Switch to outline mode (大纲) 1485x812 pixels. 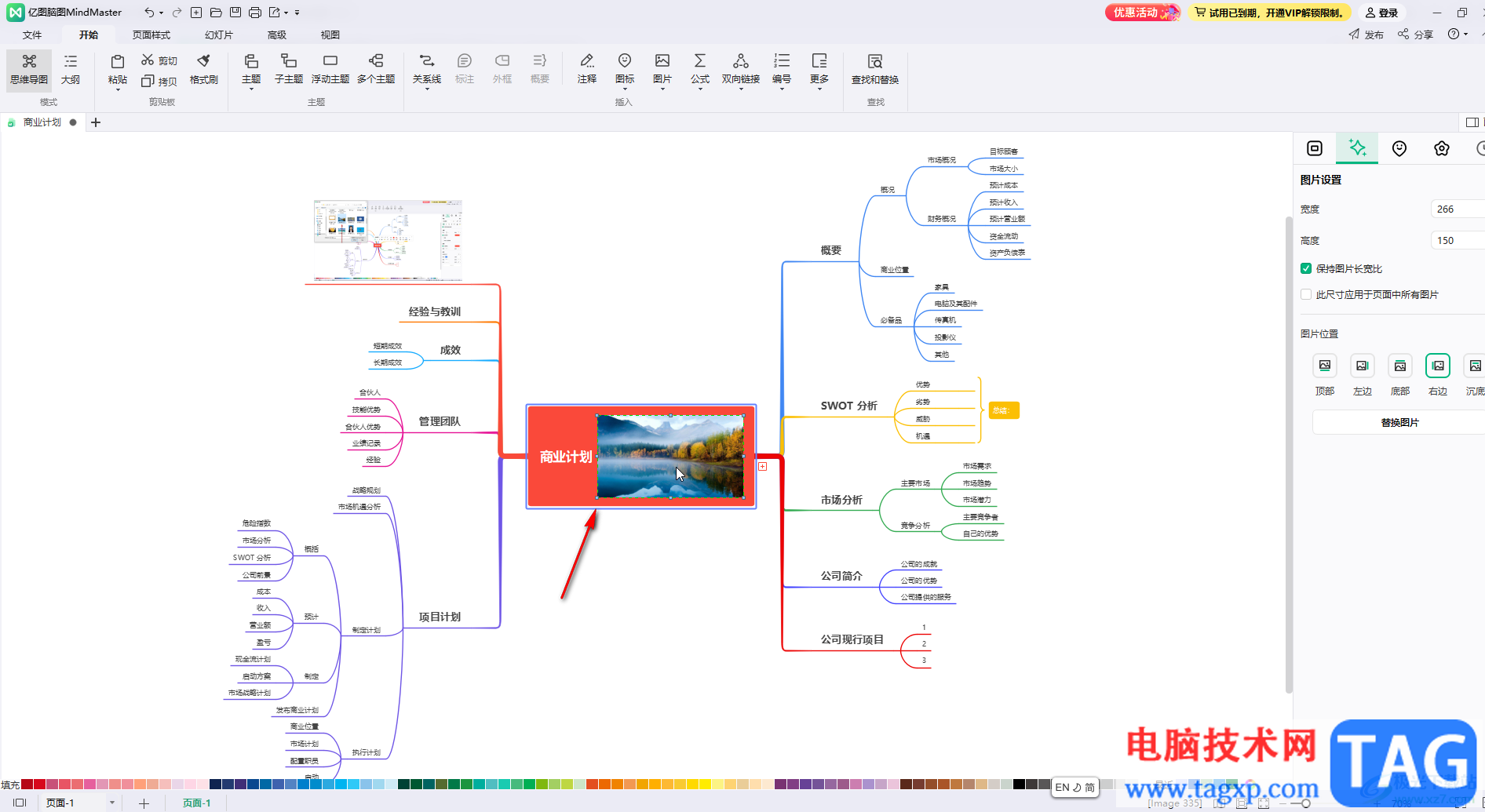pos(71,70)
